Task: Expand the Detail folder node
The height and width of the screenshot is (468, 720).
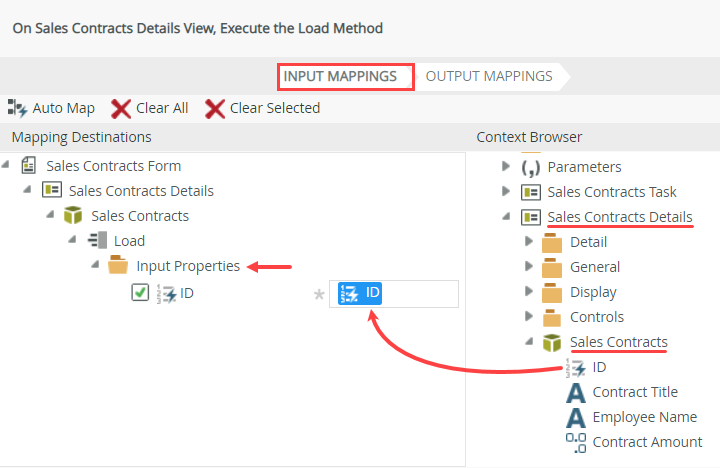Action: click(x=529, y=242)
